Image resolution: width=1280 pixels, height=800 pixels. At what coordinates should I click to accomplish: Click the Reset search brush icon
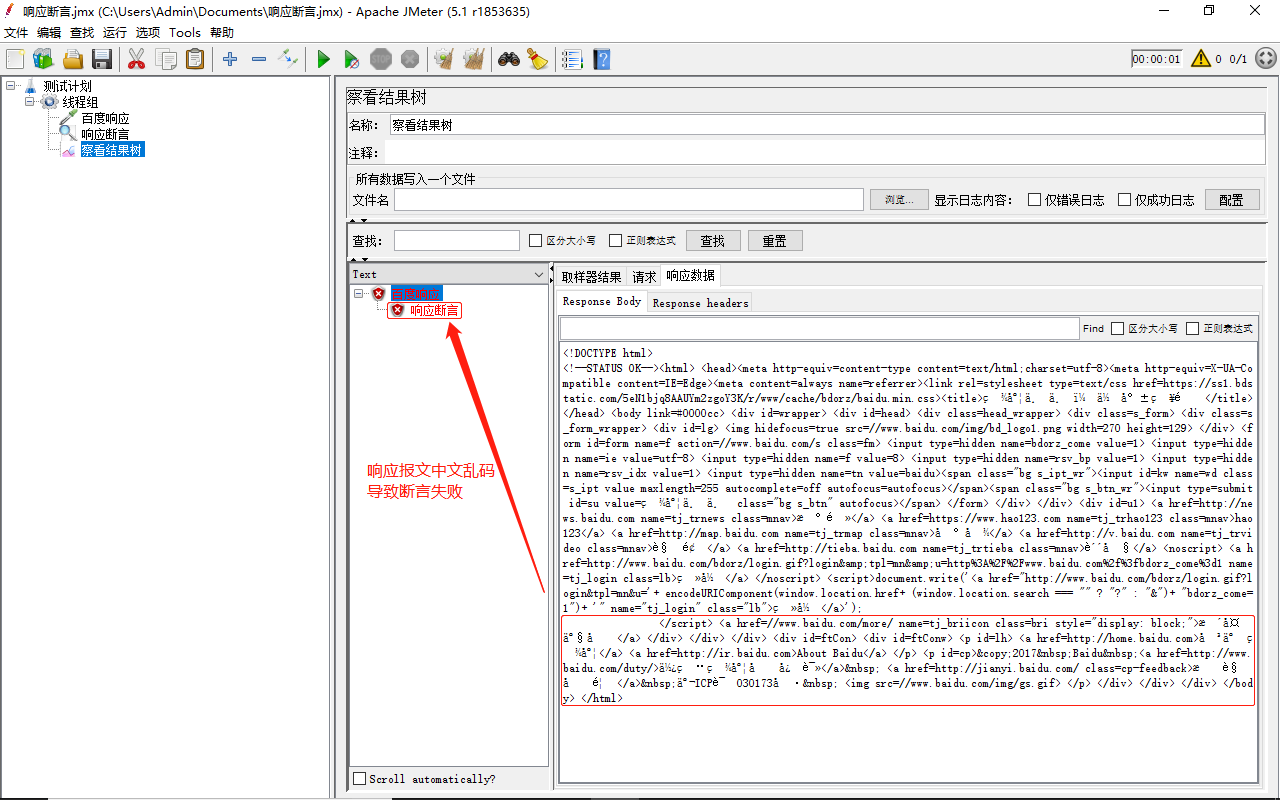[x=538, y=59]
